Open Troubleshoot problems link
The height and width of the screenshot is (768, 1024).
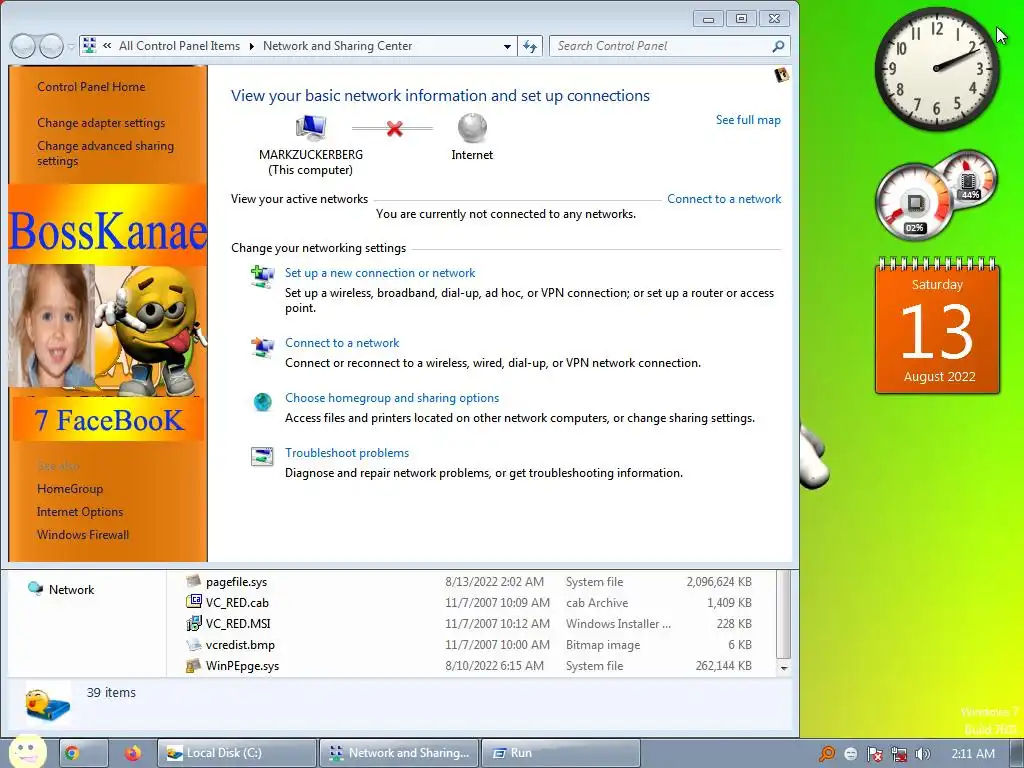click(347, 453)
